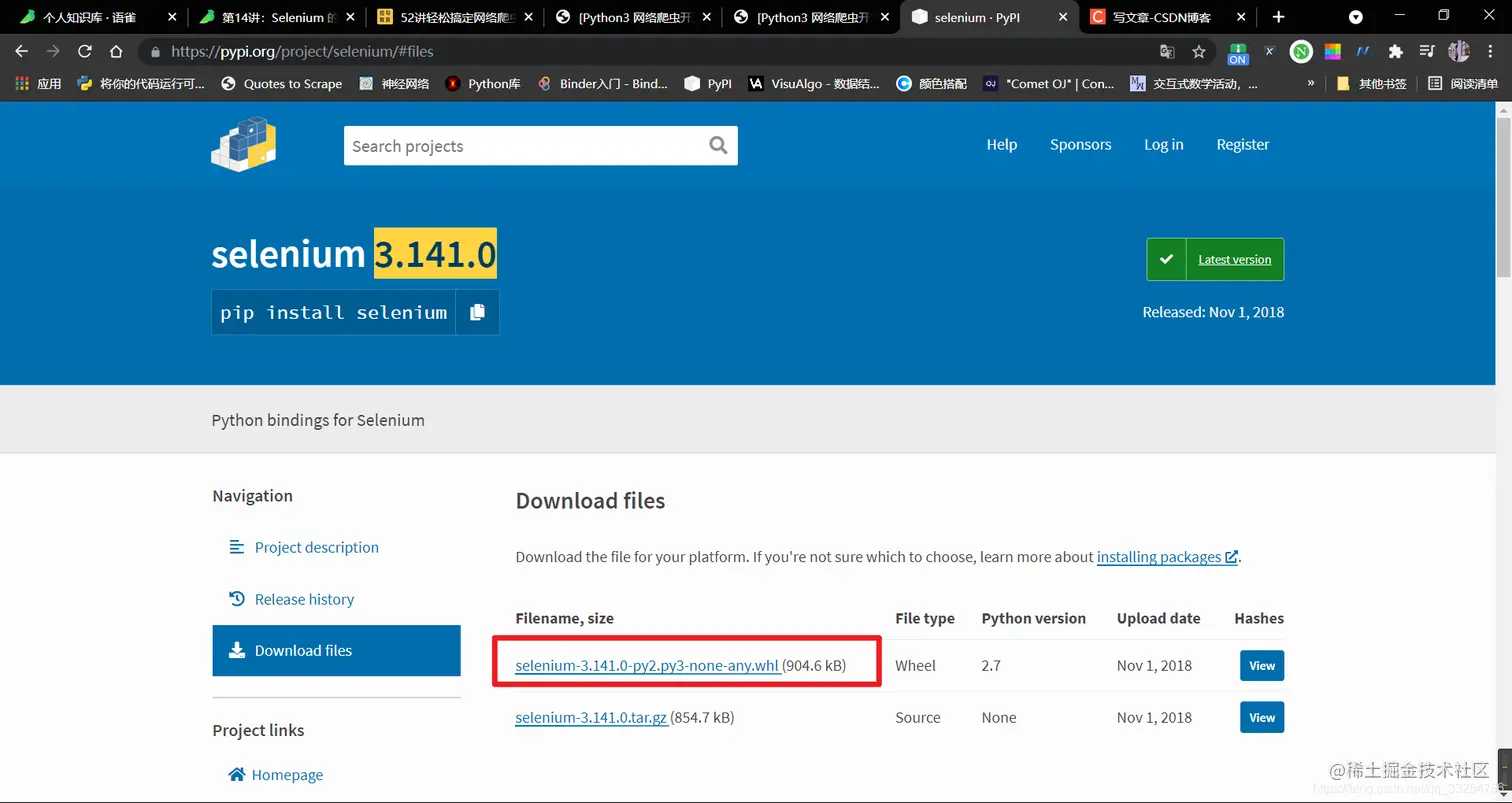Go back to the previous page

[x=21, y=52]
